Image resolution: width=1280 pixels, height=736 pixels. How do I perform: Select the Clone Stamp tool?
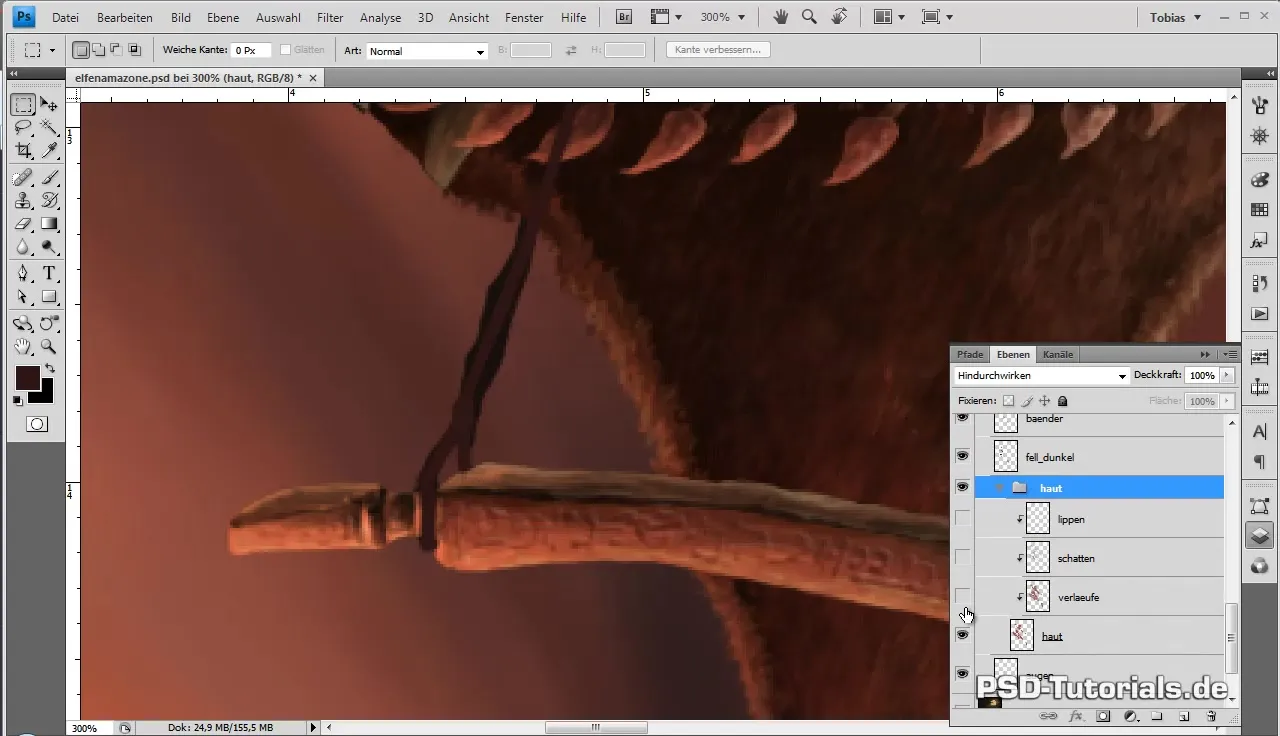click(x=23, y=201)
